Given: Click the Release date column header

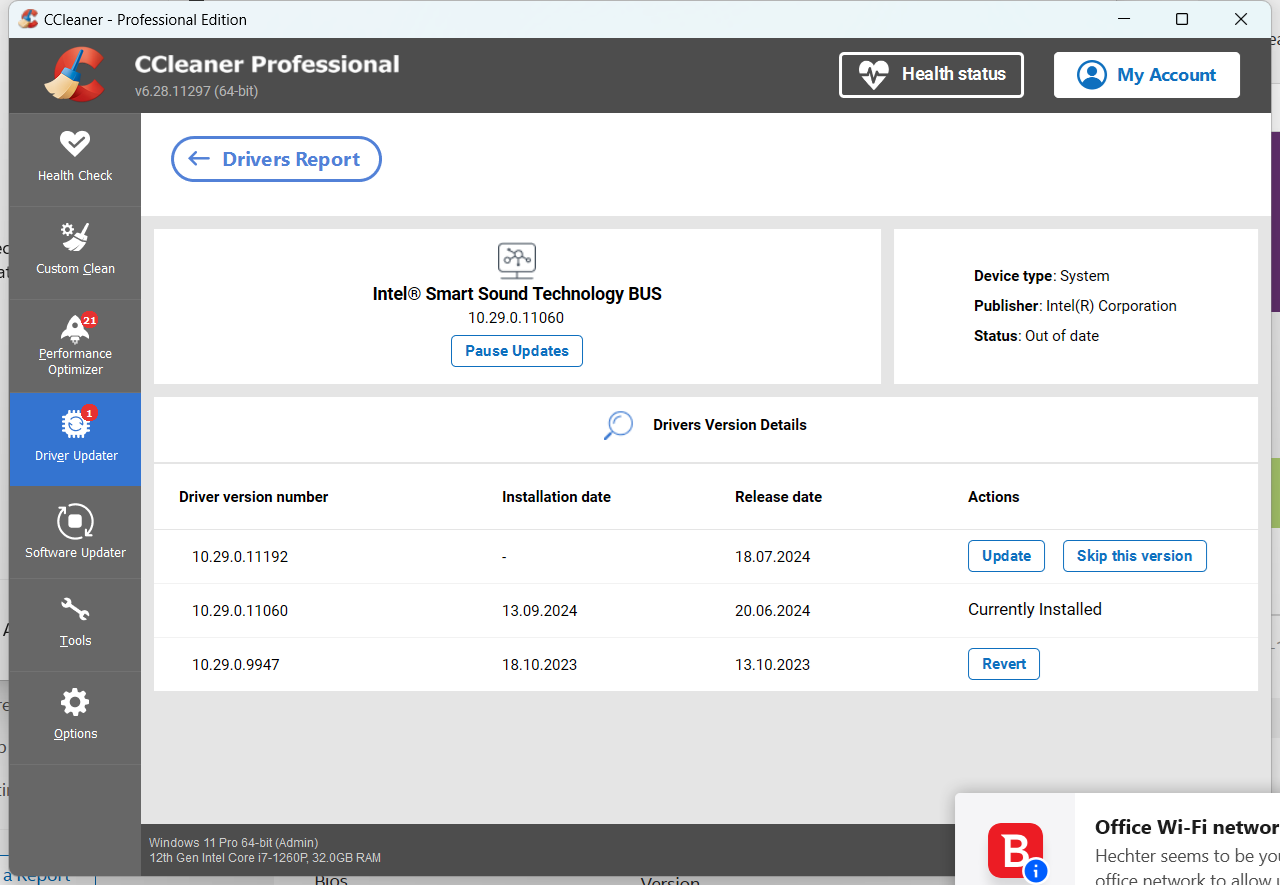Looking at the screenshot, I should [x=778, y=497].
